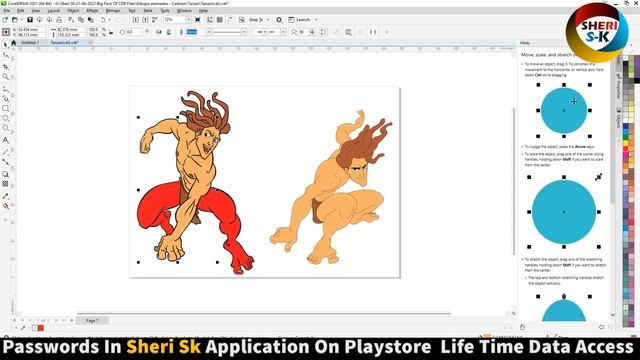Click the Export icon

point(145,20)
